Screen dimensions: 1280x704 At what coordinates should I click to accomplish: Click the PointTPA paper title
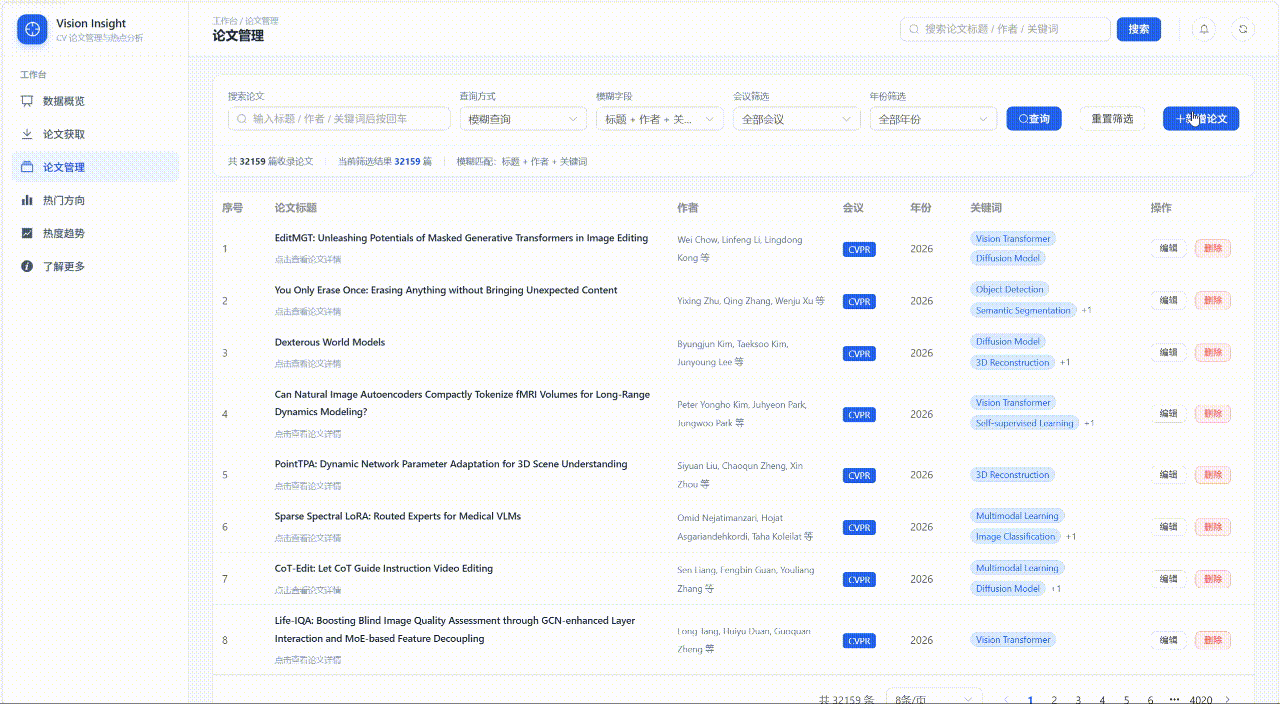point(451,464)
